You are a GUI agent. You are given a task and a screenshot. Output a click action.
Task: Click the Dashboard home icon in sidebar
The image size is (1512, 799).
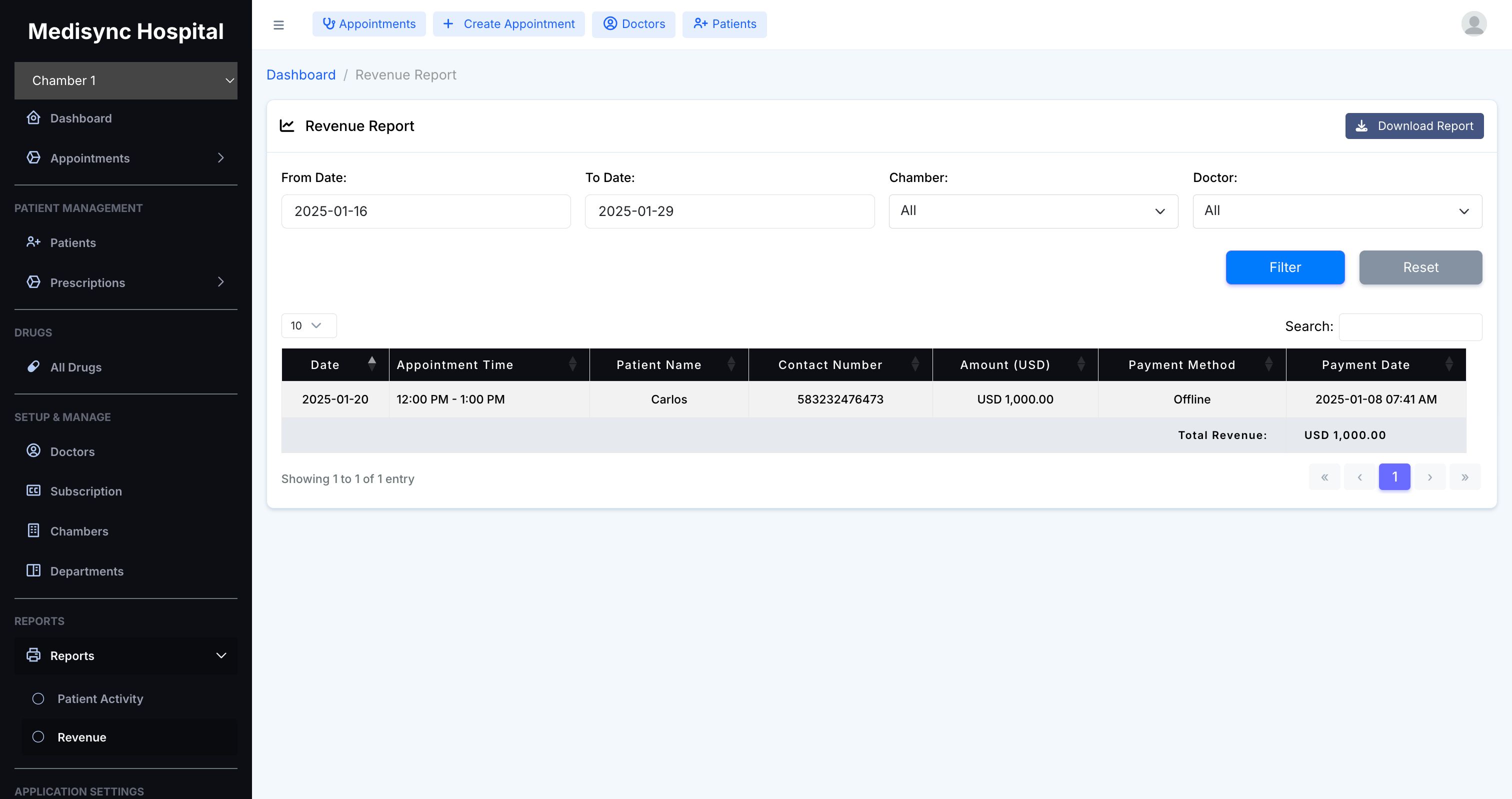point(33,118)
